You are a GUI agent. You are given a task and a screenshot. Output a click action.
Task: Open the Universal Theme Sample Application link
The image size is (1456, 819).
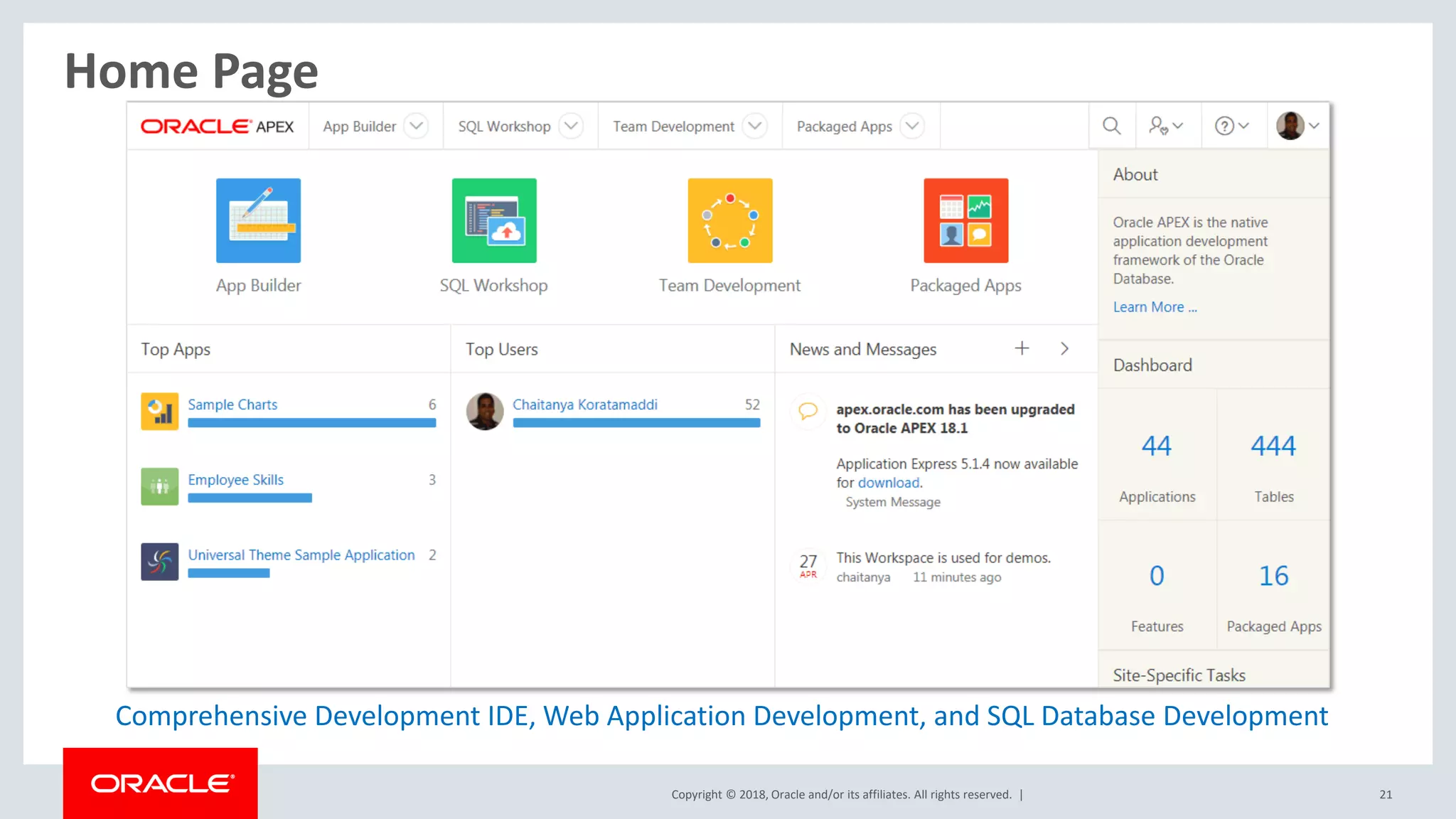point(301,555)
